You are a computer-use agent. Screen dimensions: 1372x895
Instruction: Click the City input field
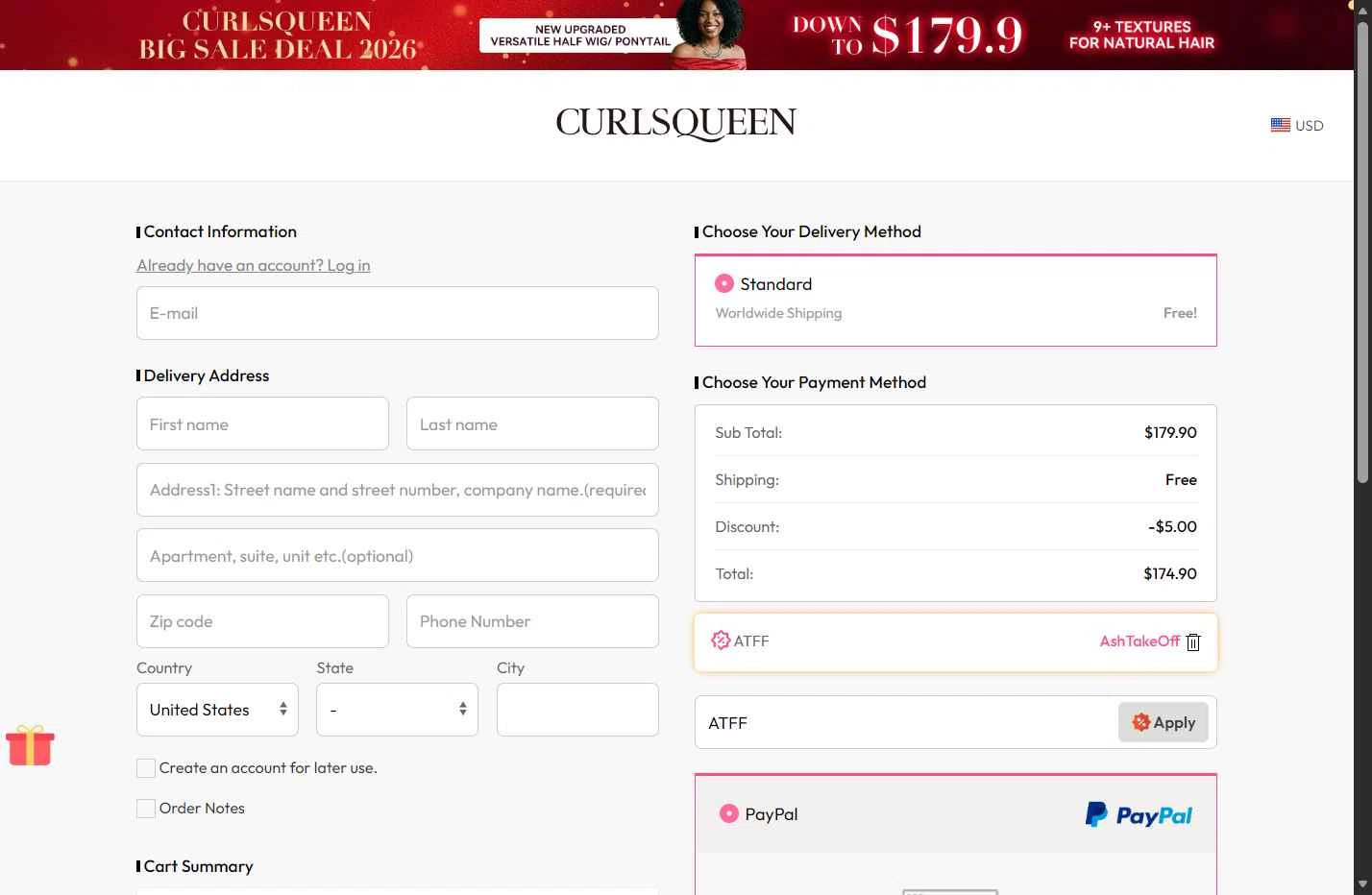click(x=577, y=710)
